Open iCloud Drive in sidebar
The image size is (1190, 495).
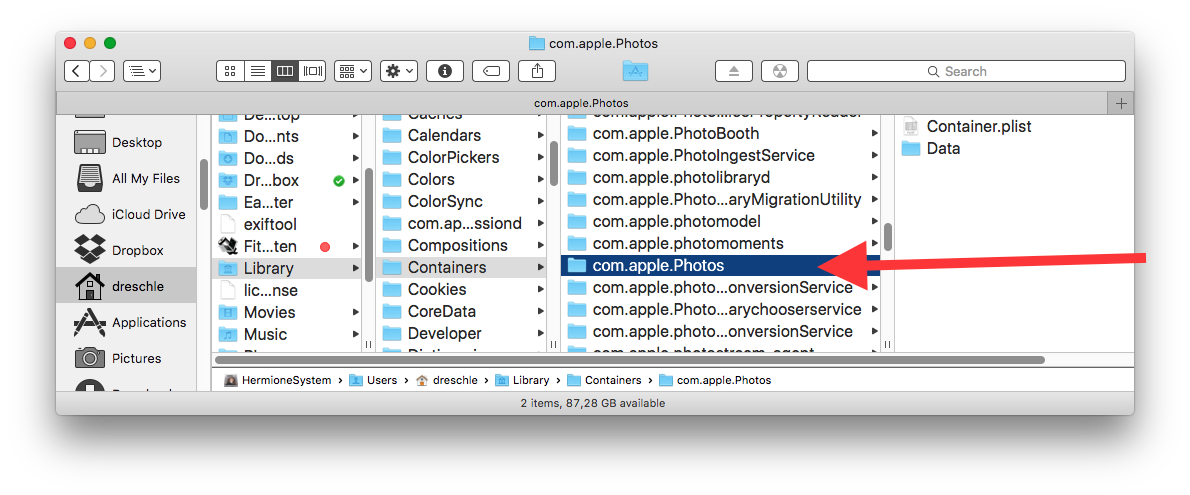click(126, 214)
